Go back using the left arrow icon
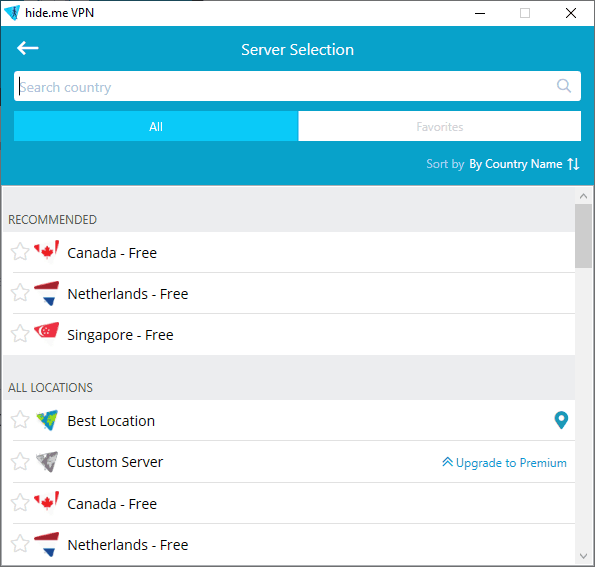The width and height of the screenshot is (595, 567). click(28, 48)
